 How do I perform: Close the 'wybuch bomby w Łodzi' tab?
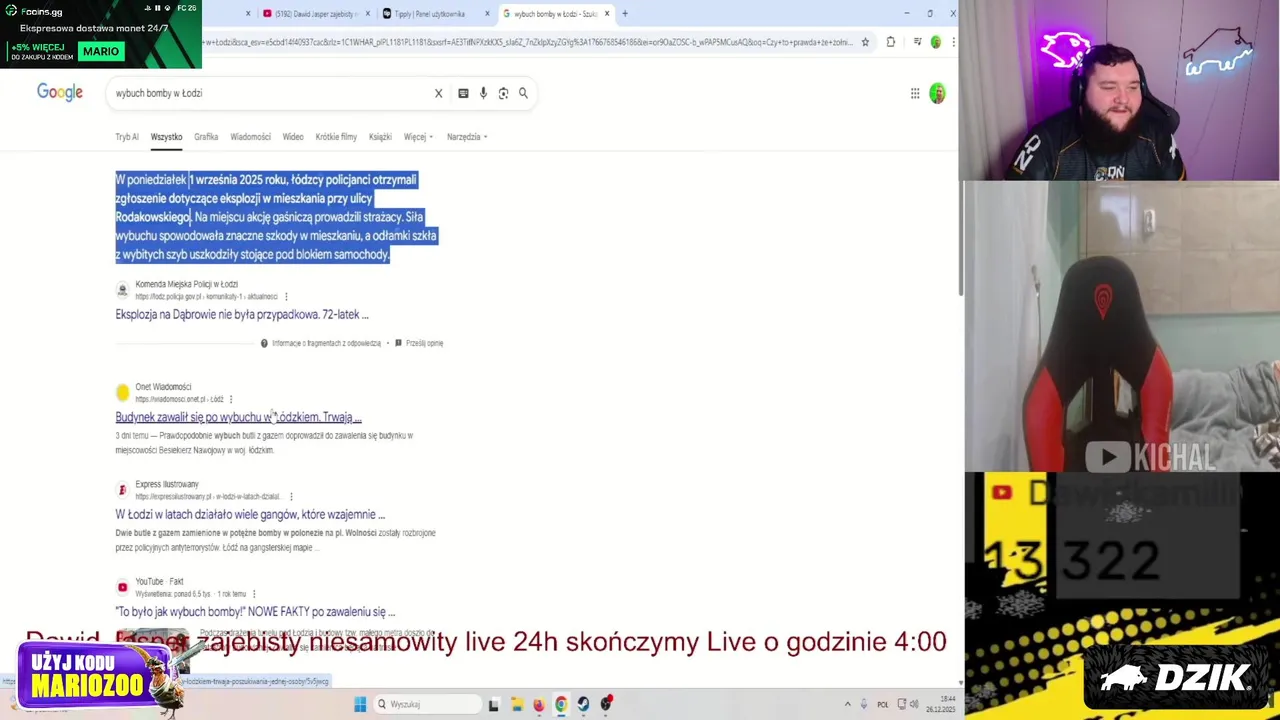[x=606, y=14]
